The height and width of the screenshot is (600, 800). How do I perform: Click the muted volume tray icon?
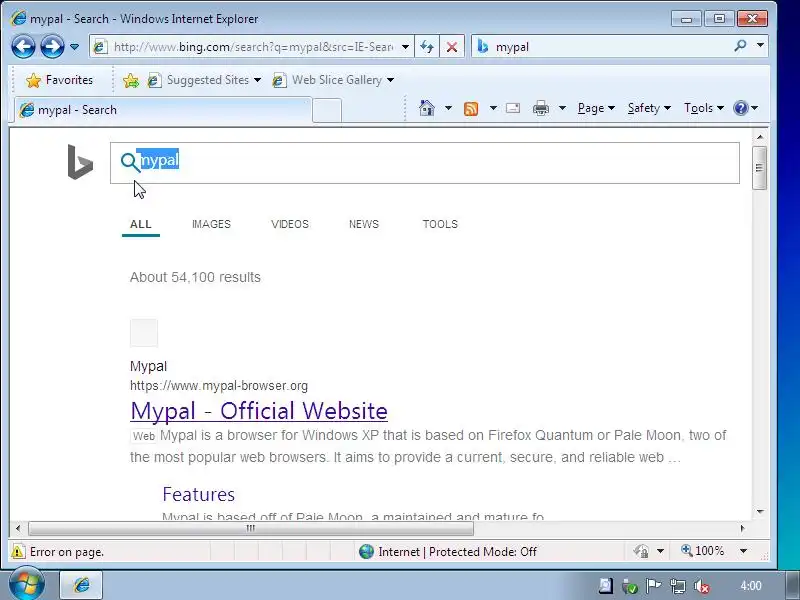click(702, 586)
